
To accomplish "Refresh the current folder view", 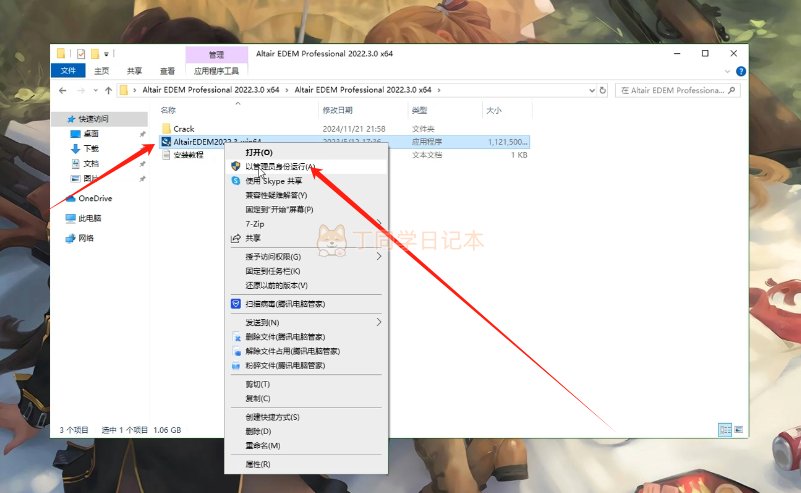I will point(603,90).
